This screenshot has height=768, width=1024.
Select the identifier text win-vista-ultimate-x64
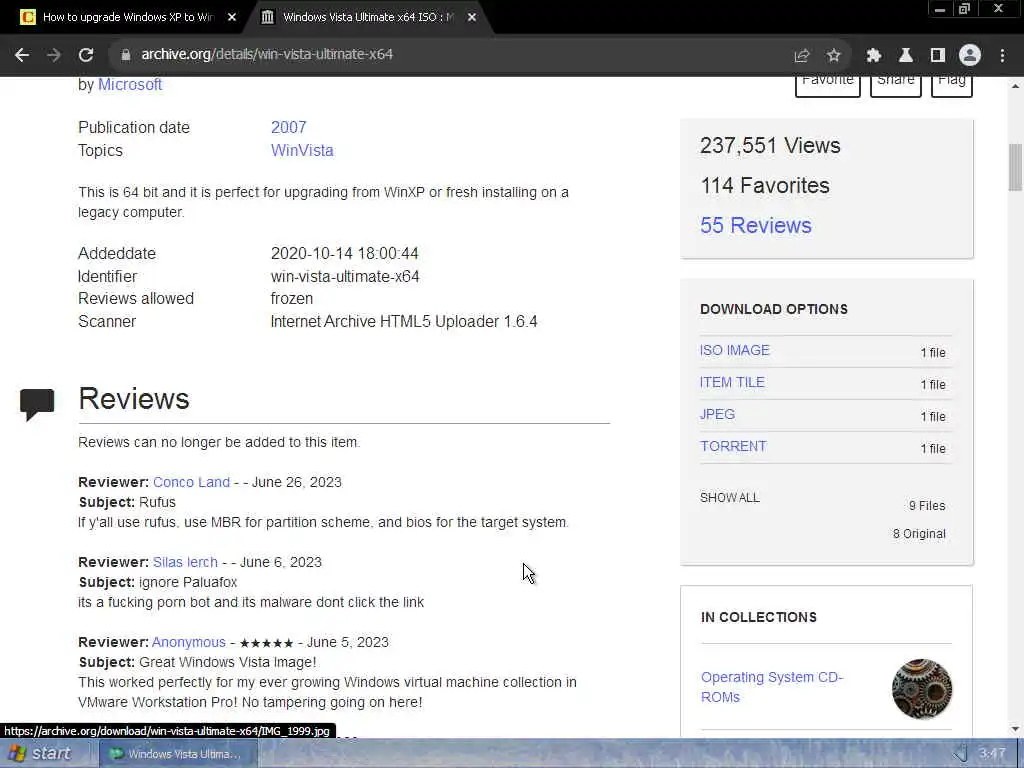pyautogui.click(x=345, y=276)
